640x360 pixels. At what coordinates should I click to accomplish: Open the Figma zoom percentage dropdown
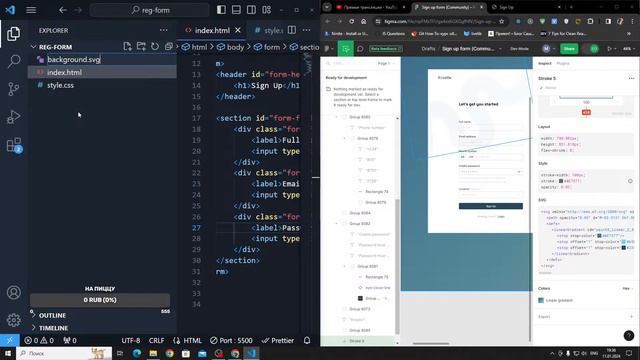[629, 49]
